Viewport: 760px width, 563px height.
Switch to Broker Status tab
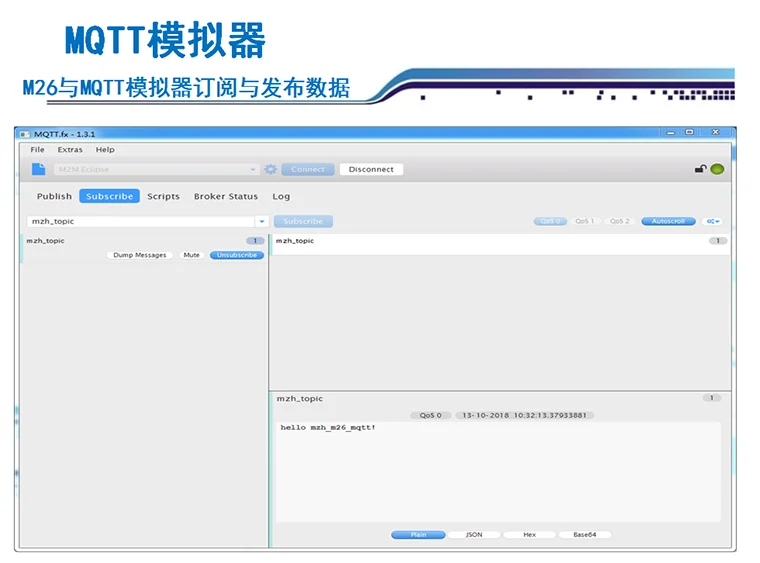click(226, 196)
